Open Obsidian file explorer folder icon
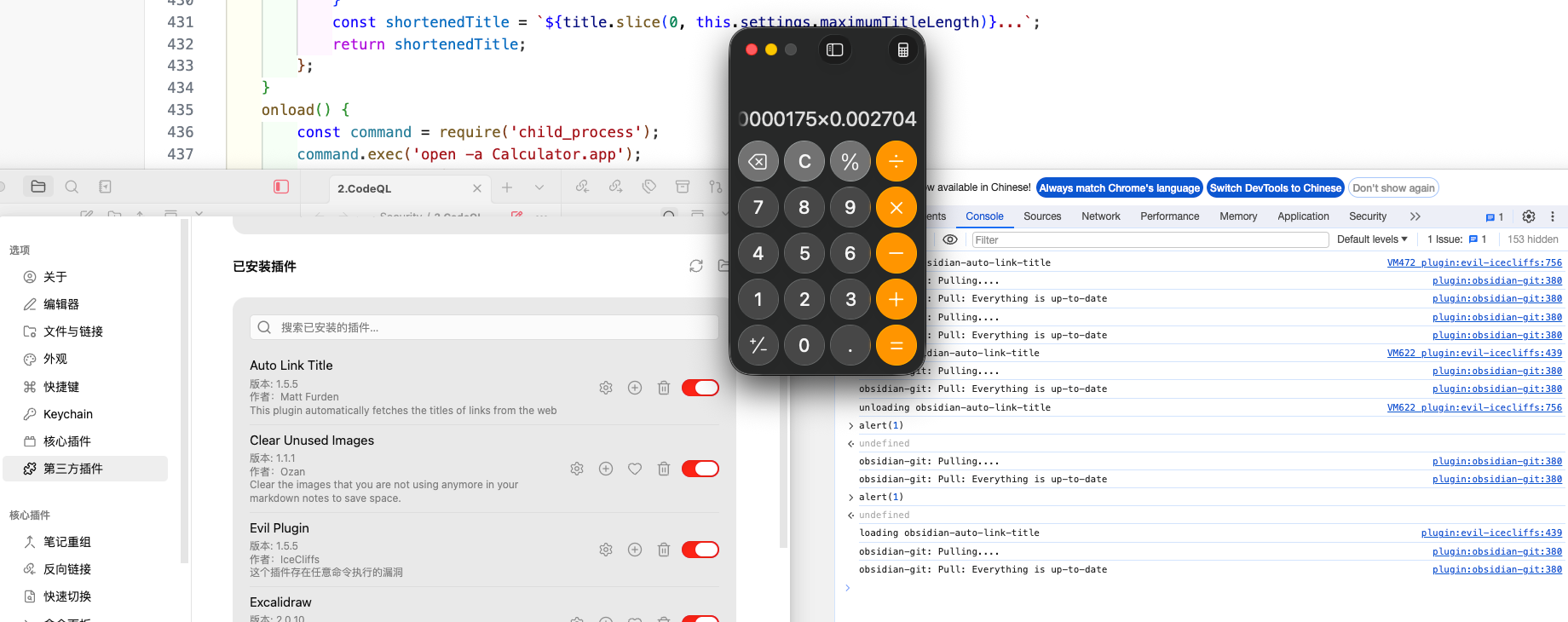Viewport: 1568px width, 622px height. [38, 187]
